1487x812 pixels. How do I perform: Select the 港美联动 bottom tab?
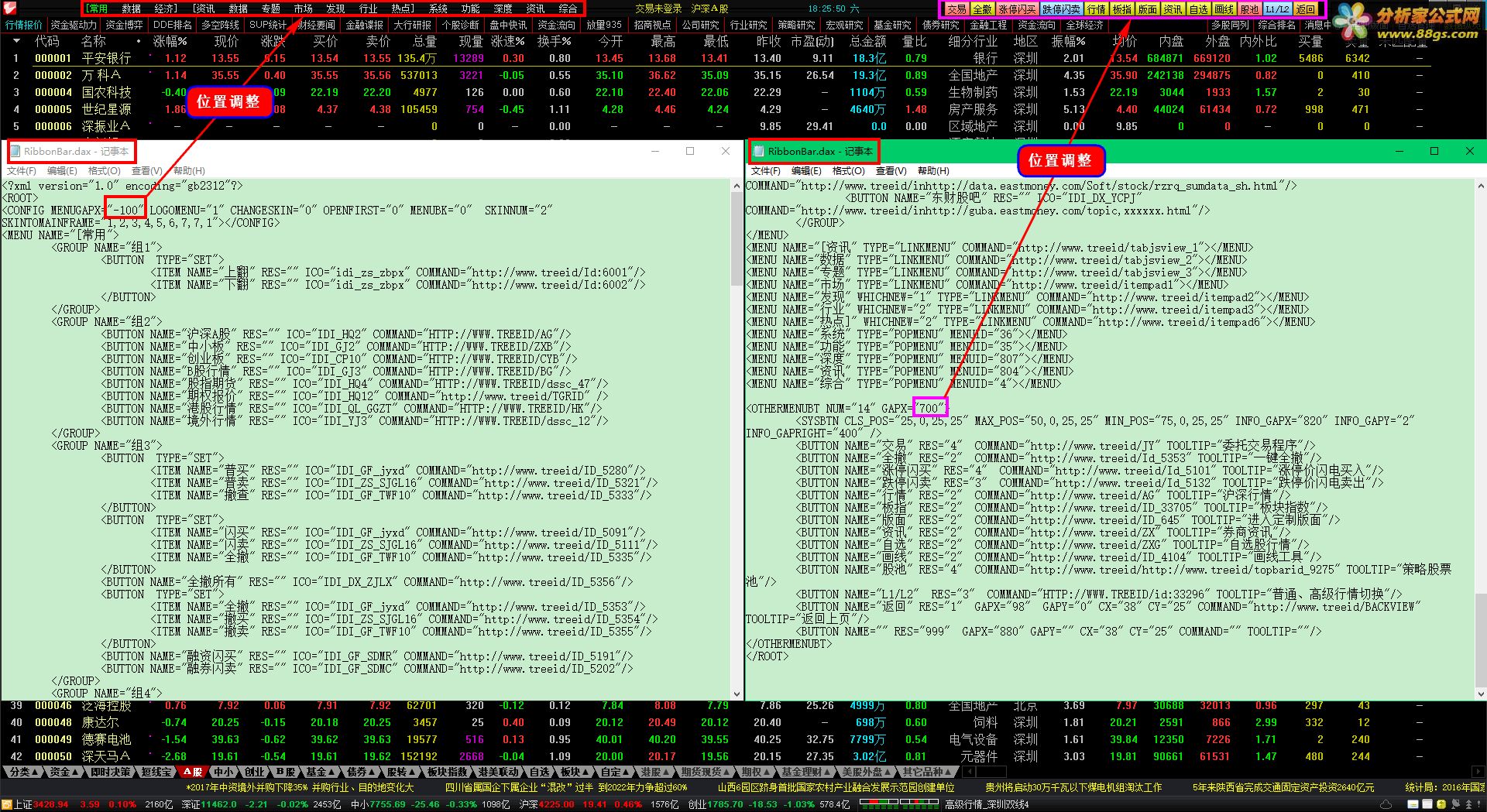click(498, 772)
